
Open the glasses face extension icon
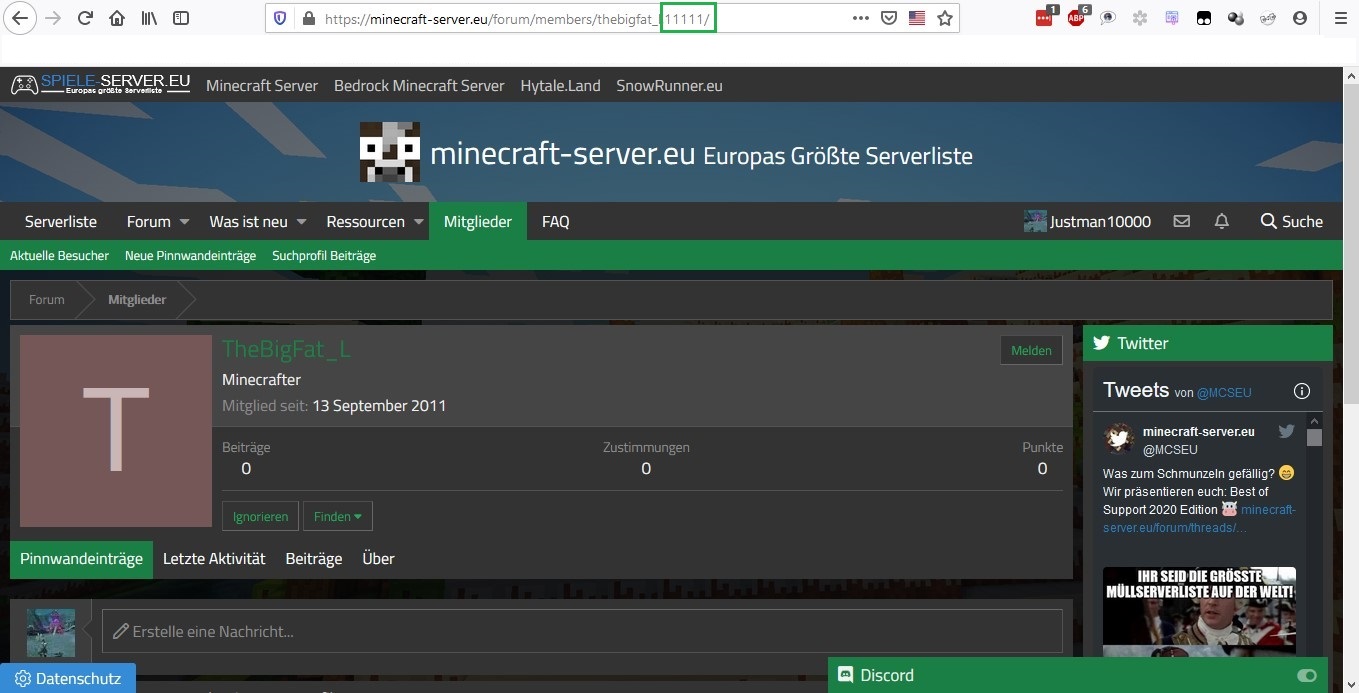coord(1268,18)
